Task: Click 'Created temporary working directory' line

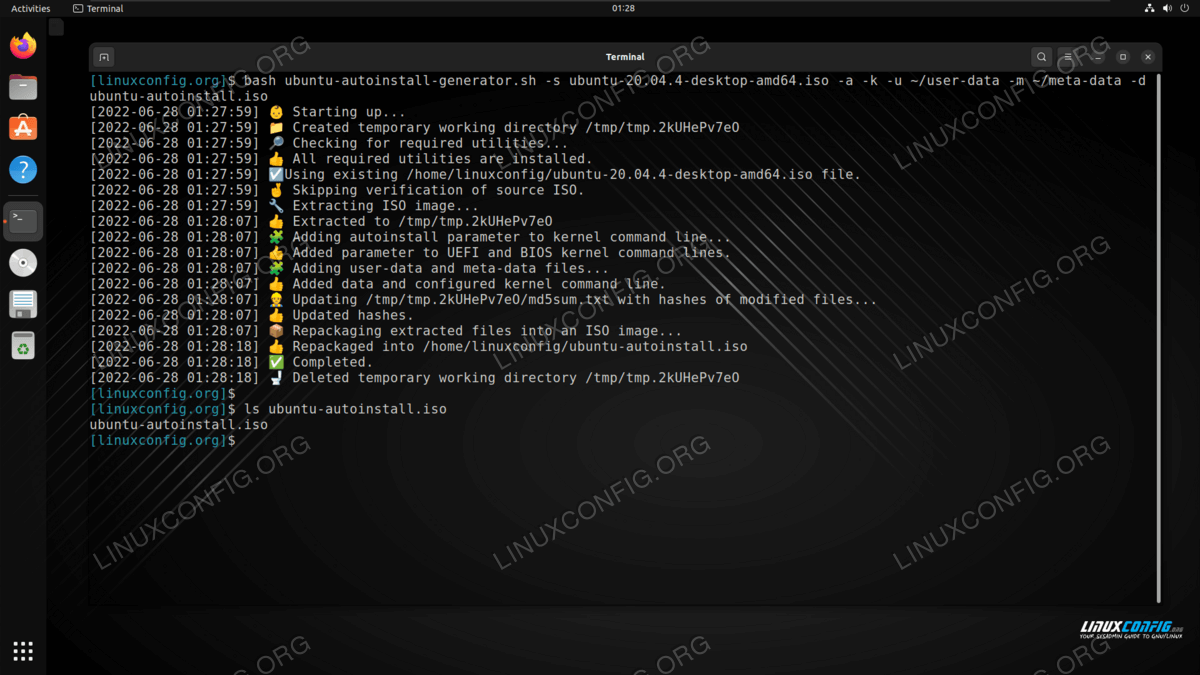Action: [415, 127]
